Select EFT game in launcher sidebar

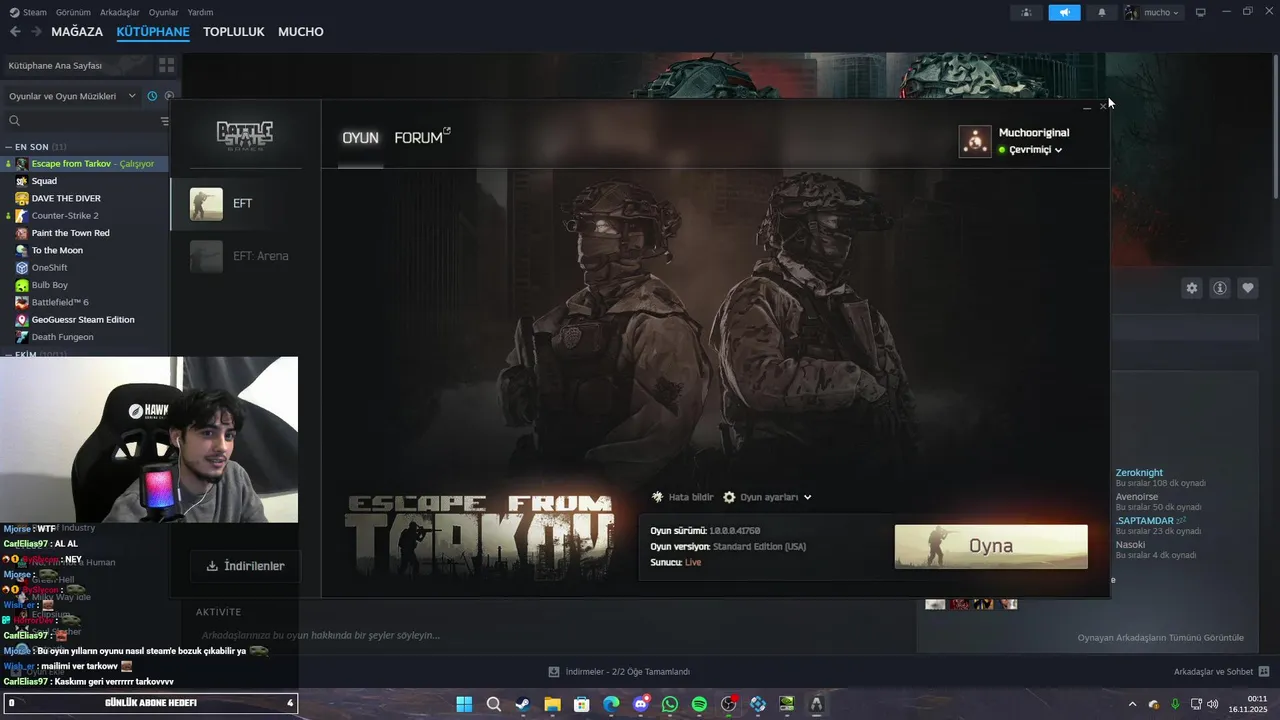245,203
